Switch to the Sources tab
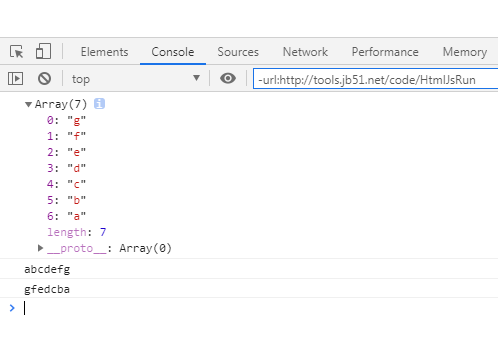The height and width of the screenshot is (364, 498). click(238, 52)
